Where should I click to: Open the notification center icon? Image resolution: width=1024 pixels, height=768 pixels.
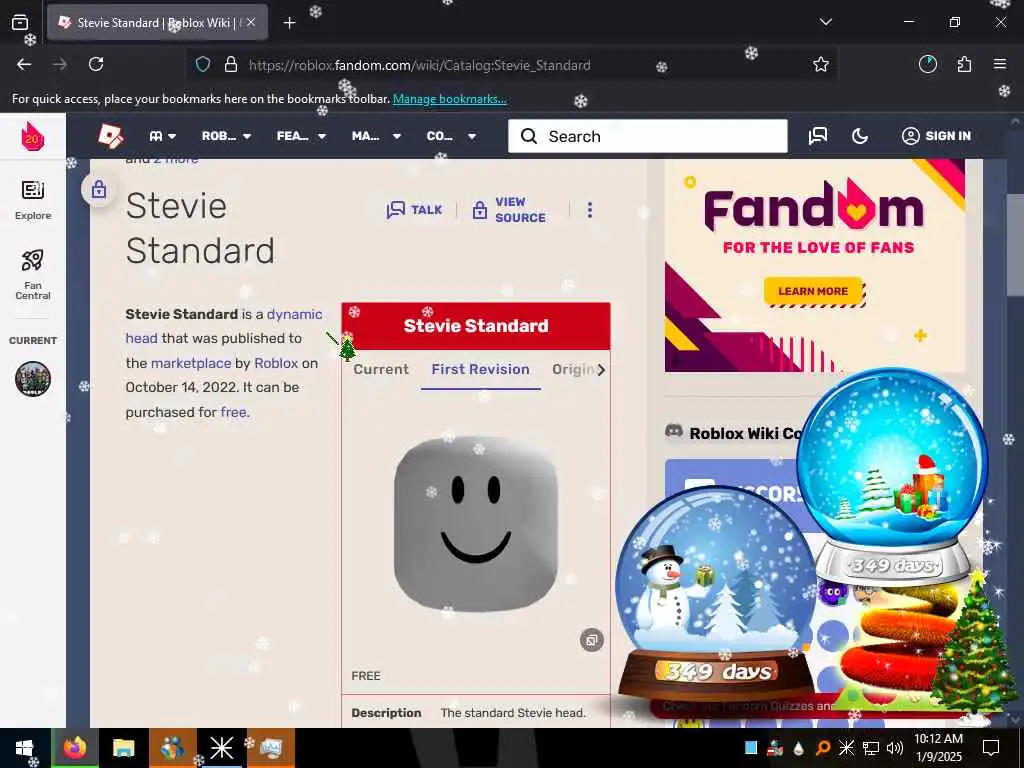point(991,748)
